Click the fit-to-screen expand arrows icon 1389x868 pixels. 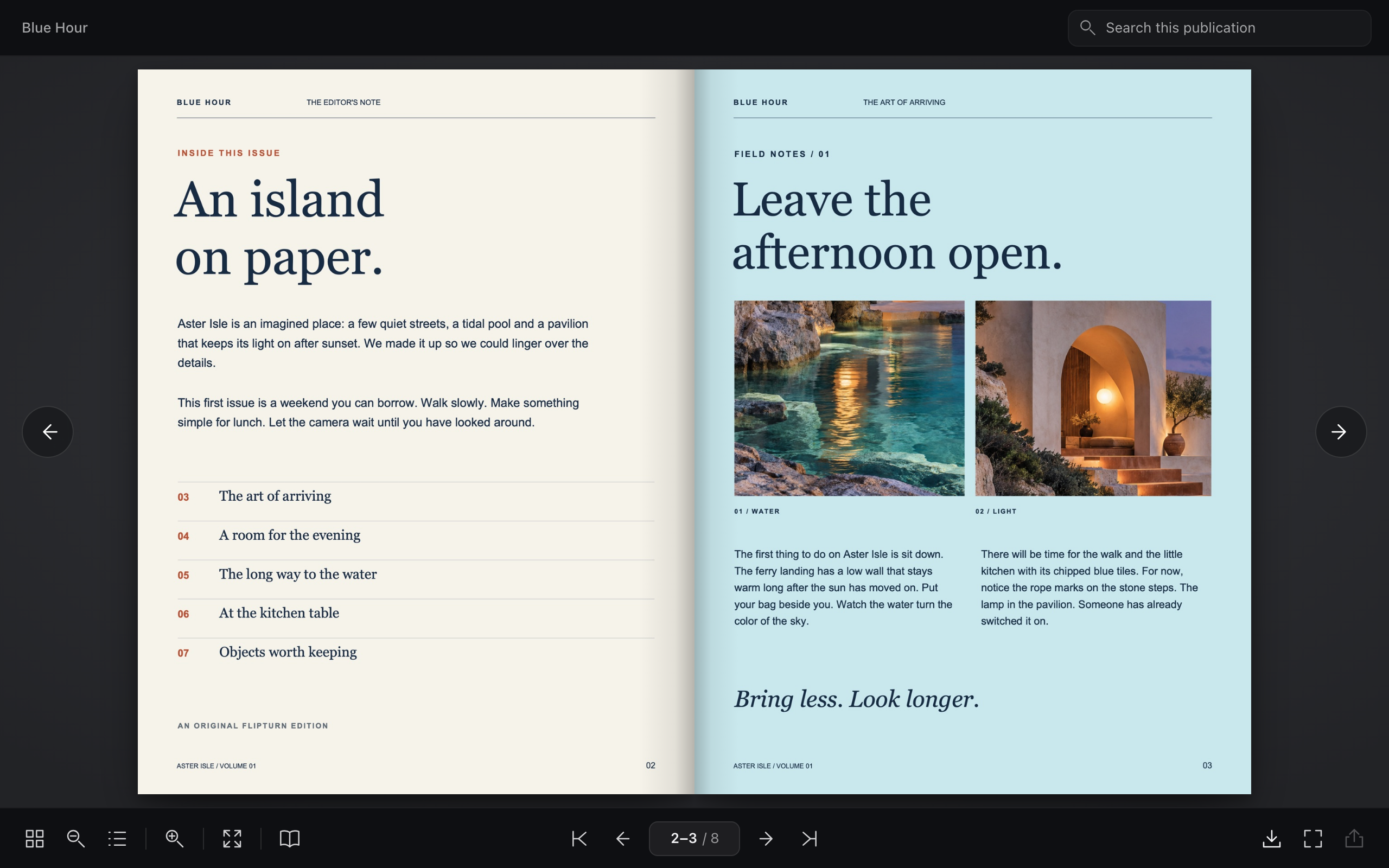[x=232, y=838]
